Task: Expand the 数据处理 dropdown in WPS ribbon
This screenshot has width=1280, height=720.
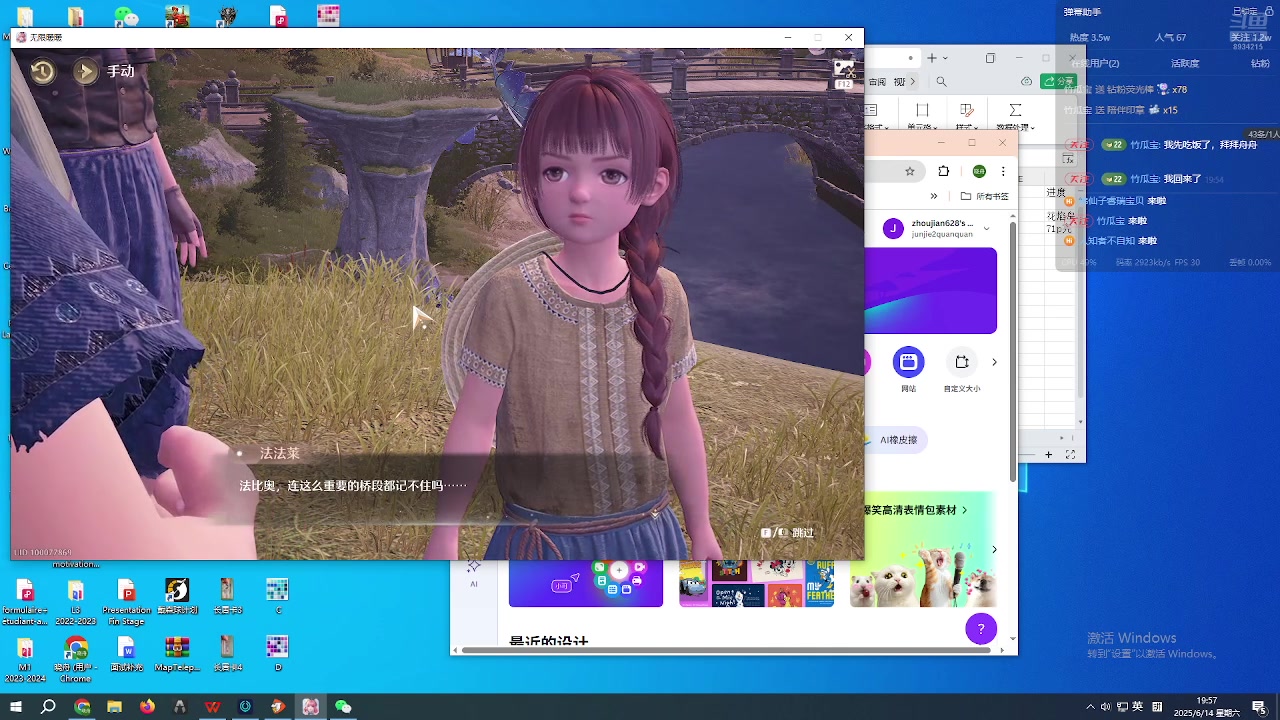Action: (x=1014, y=118)
